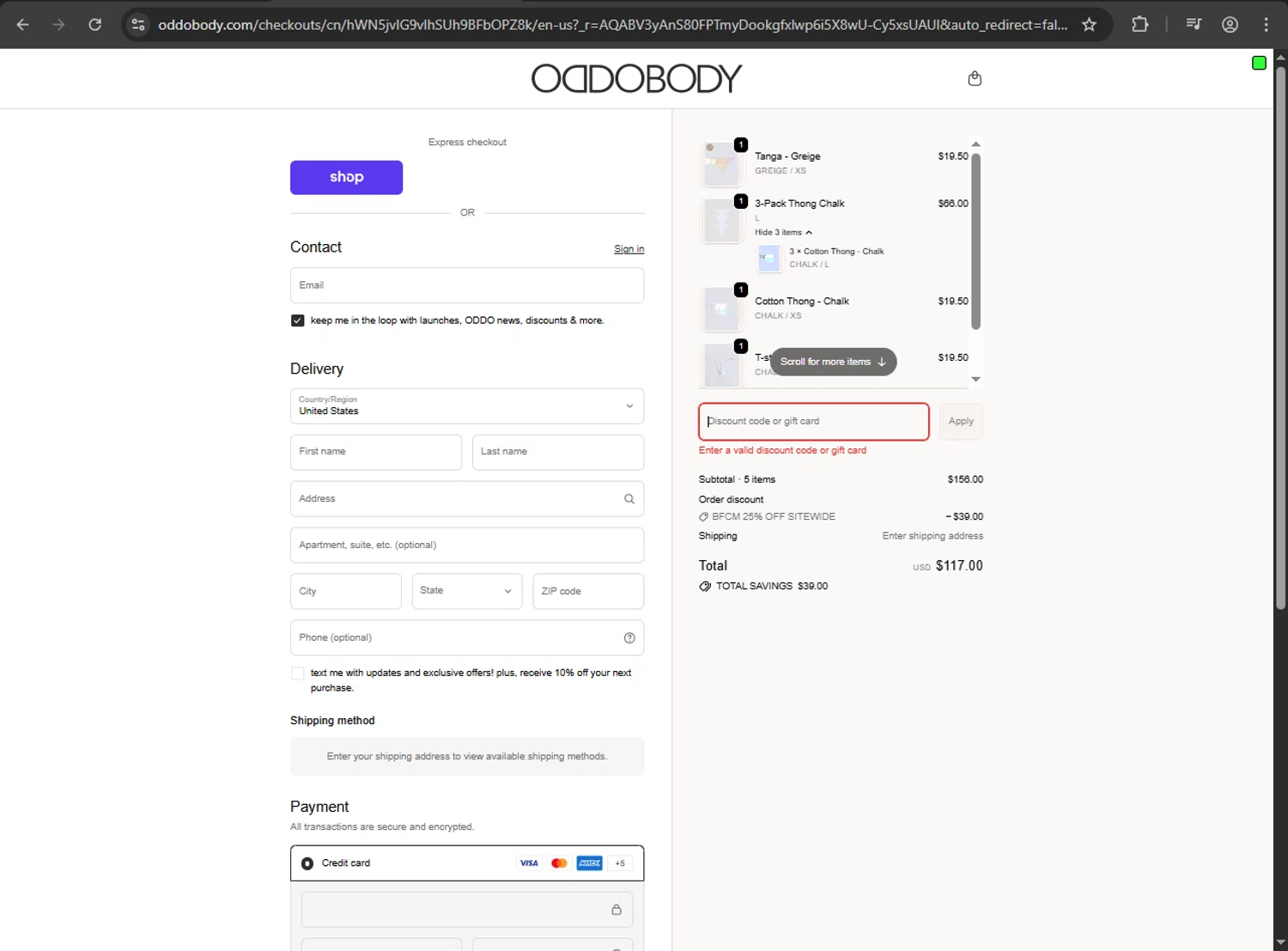Click Sign in link
Image resolution: width=1288 pixels, height=951 pixels.
[x=629, y=249]
